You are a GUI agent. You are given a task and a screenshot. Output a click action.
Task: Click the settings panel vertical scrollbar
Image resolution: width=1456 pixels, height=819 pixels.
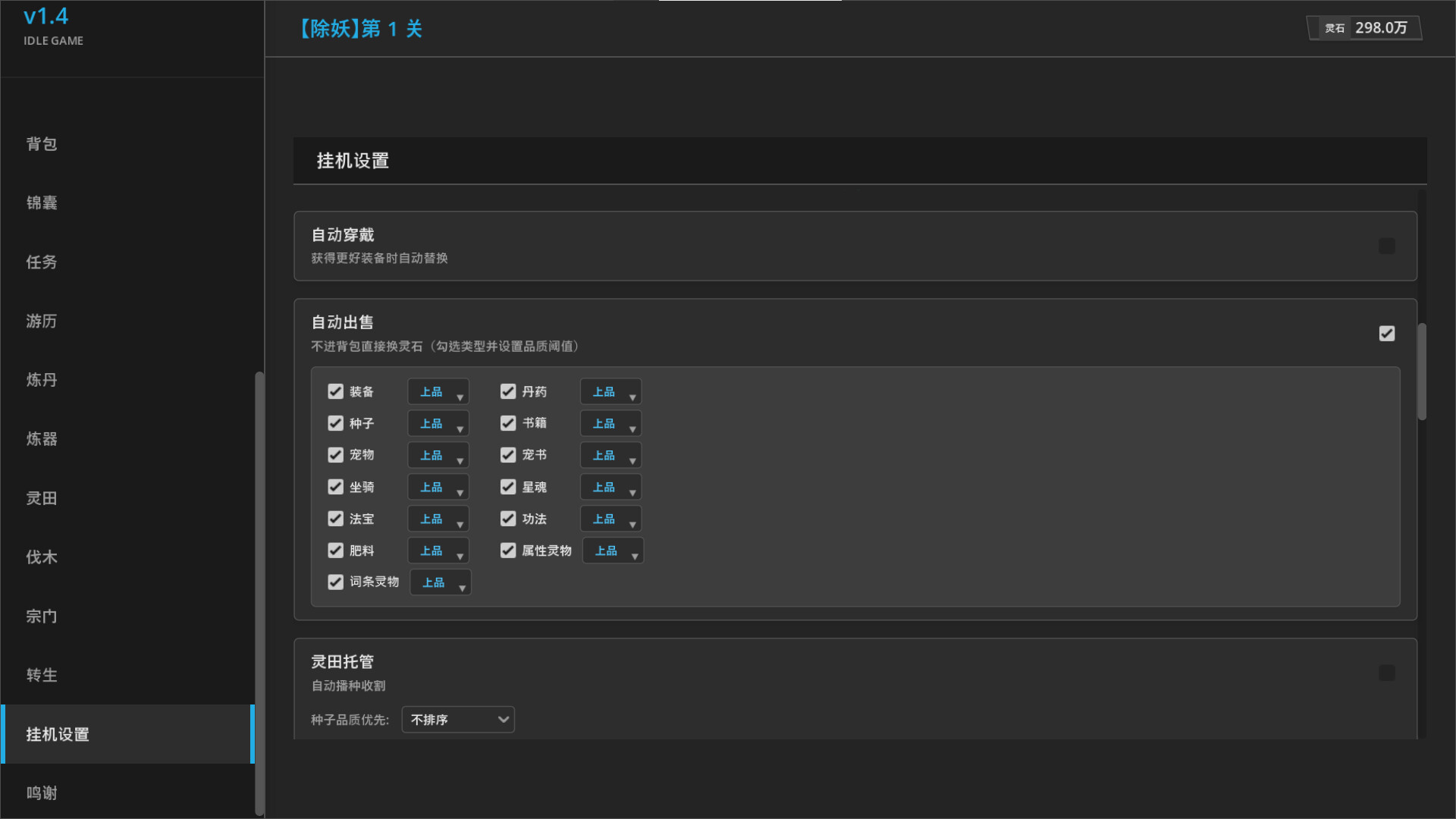pyautogui.click(x=1422, y=372)
